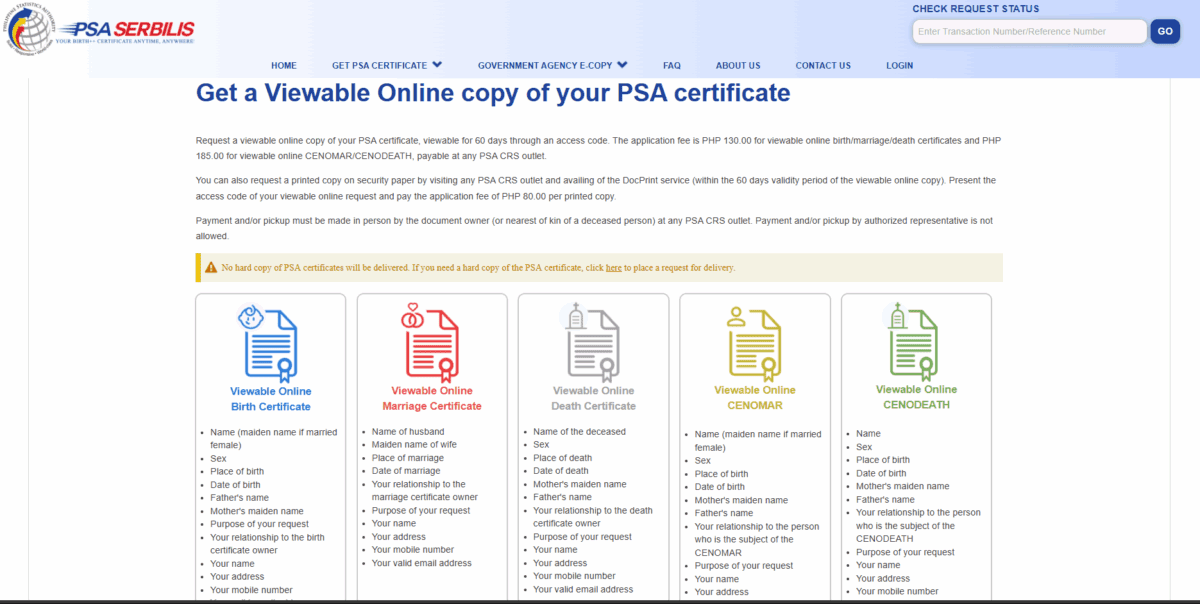Screen dimensions: 1200x604
Task: Click the warning triangle icon in notice
Action: 211,268
